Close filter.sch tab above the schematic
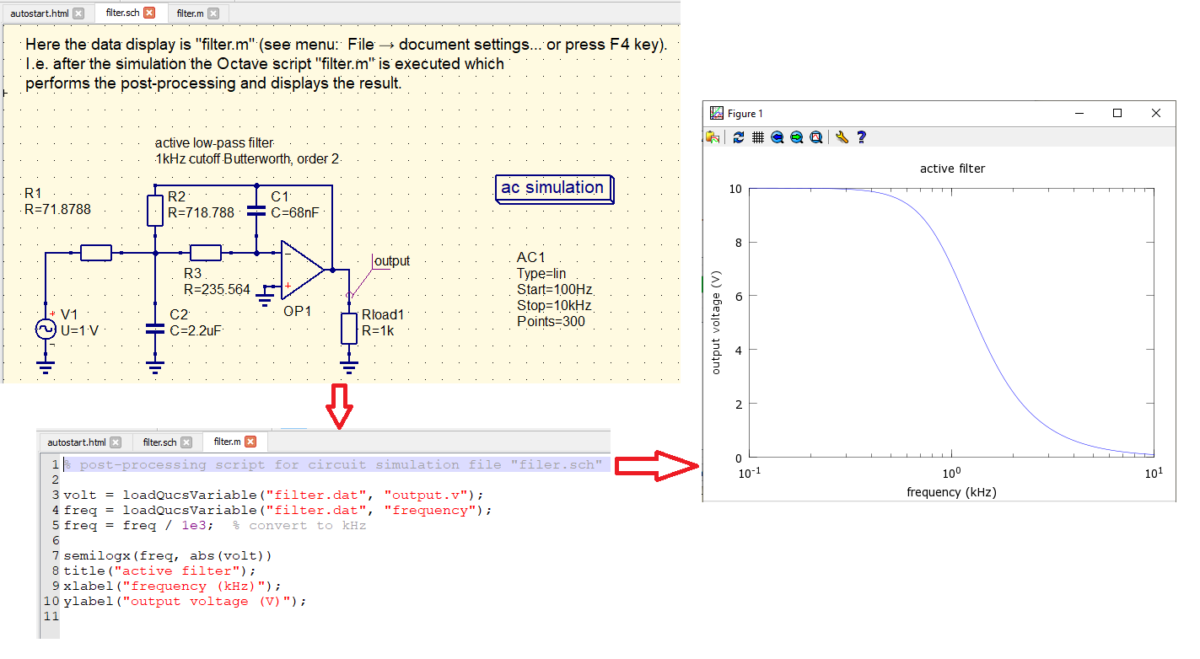1200x659 pixels. 149,13
